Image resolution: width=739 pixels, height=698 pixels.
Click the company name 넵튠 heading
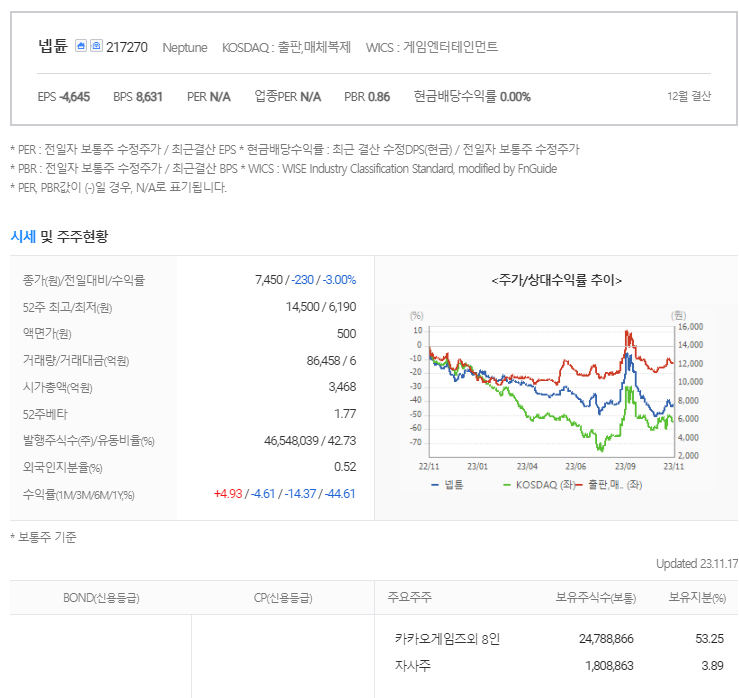point(53,46)
